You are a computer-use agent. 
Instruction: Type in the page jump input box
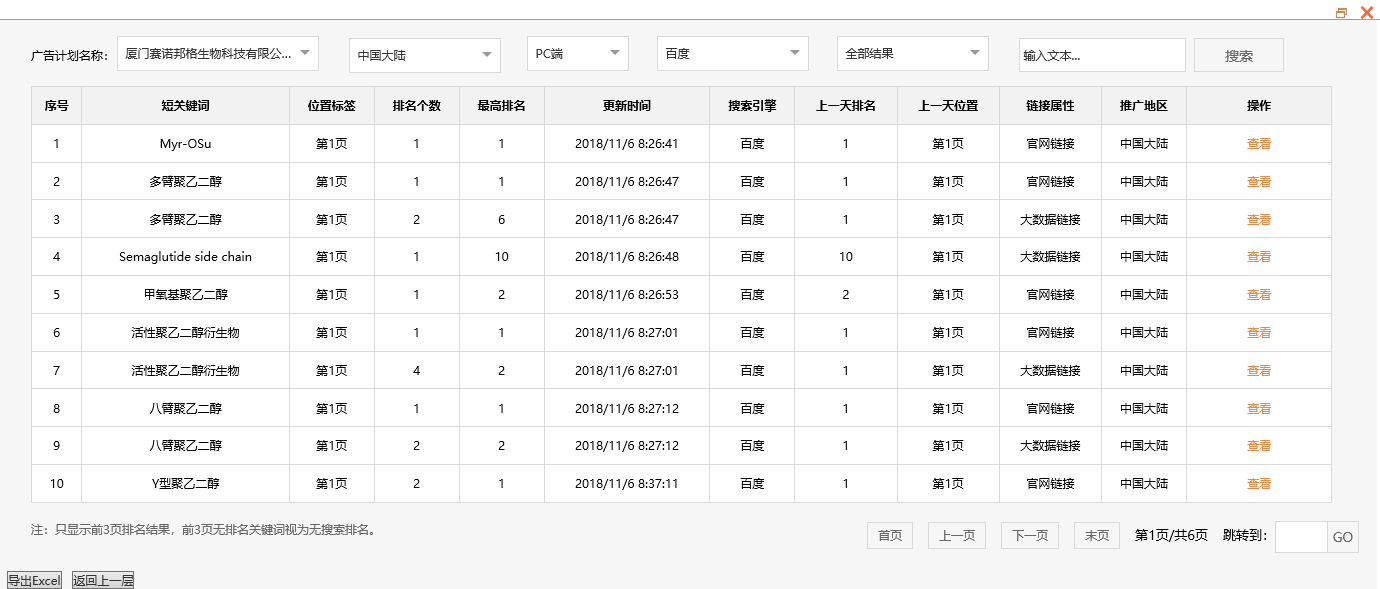[x=1301, y=536]
